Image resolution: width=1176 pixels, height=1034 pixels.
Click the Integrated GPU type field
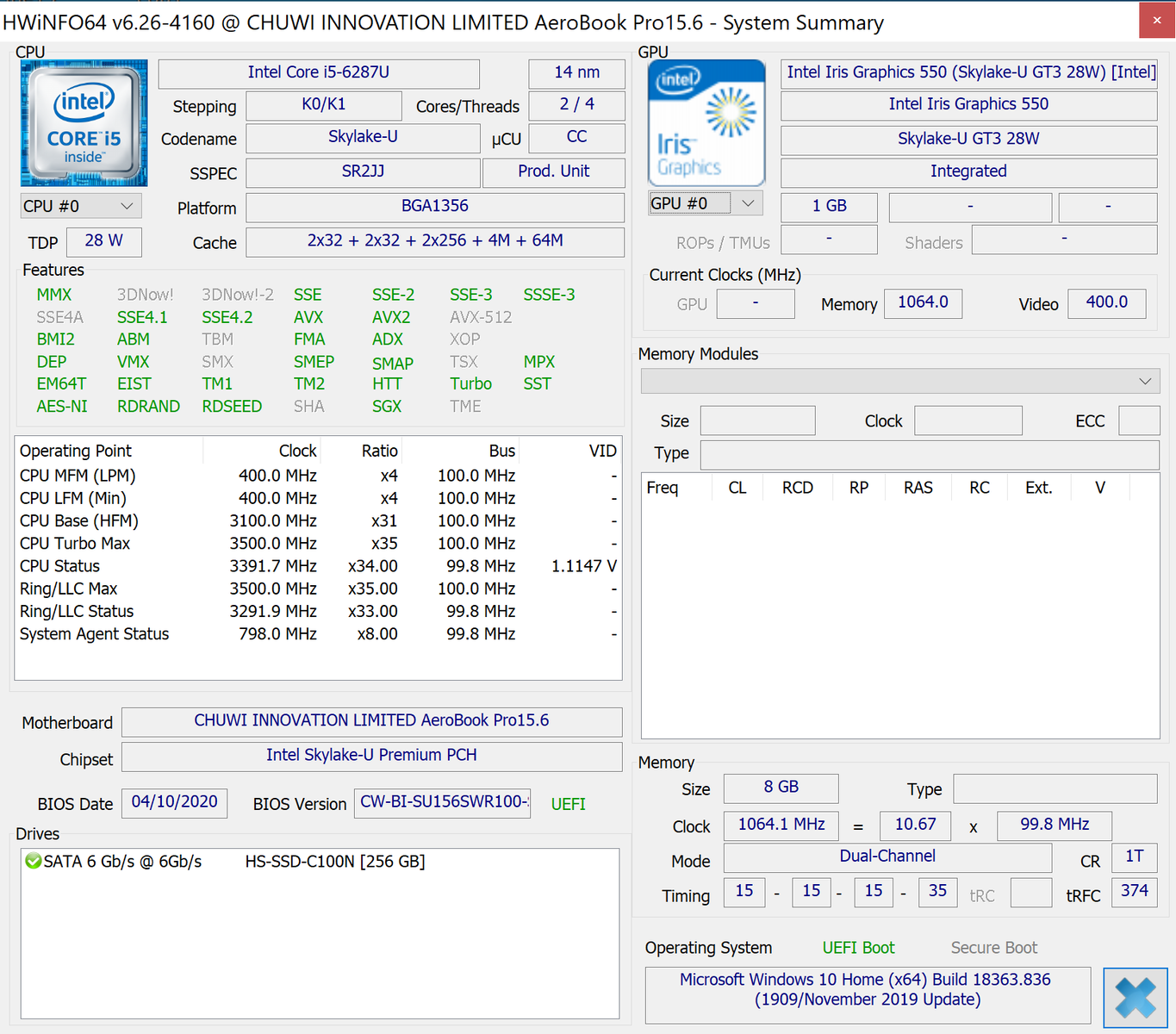point(968,172)
